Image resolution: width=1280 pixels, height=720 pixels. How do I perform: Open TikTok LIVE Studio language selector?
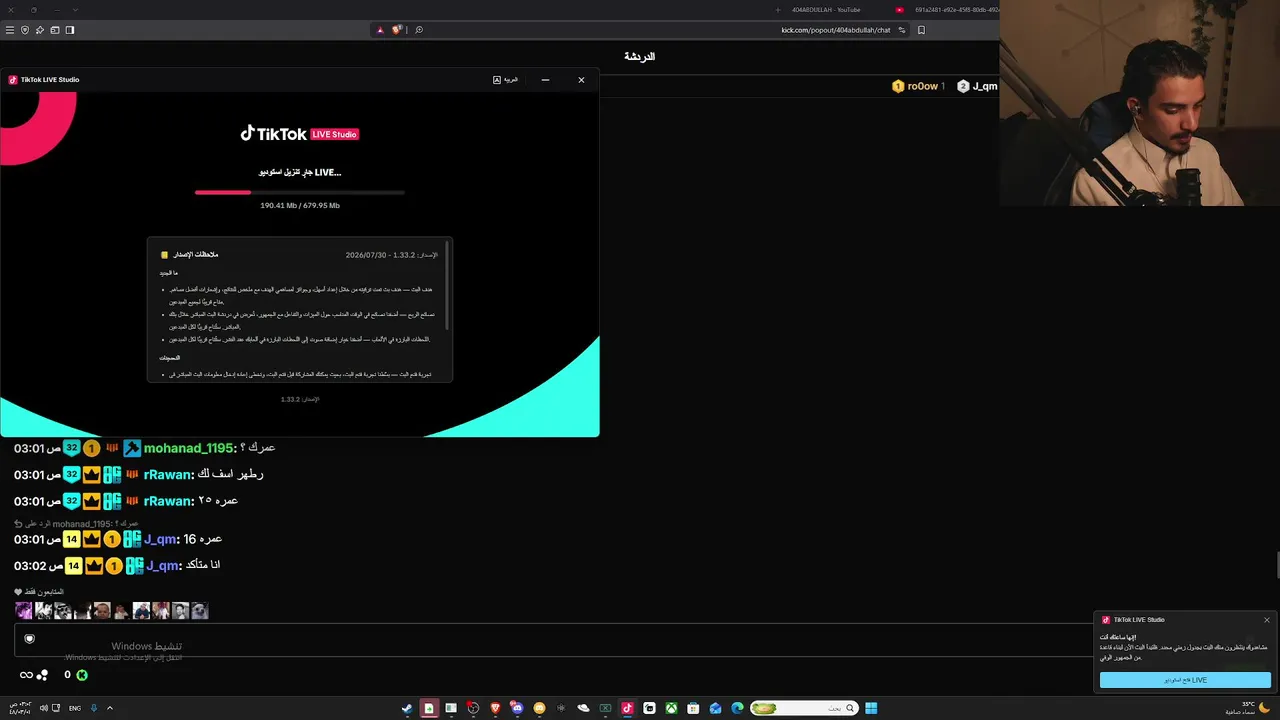tap(506, 80)
